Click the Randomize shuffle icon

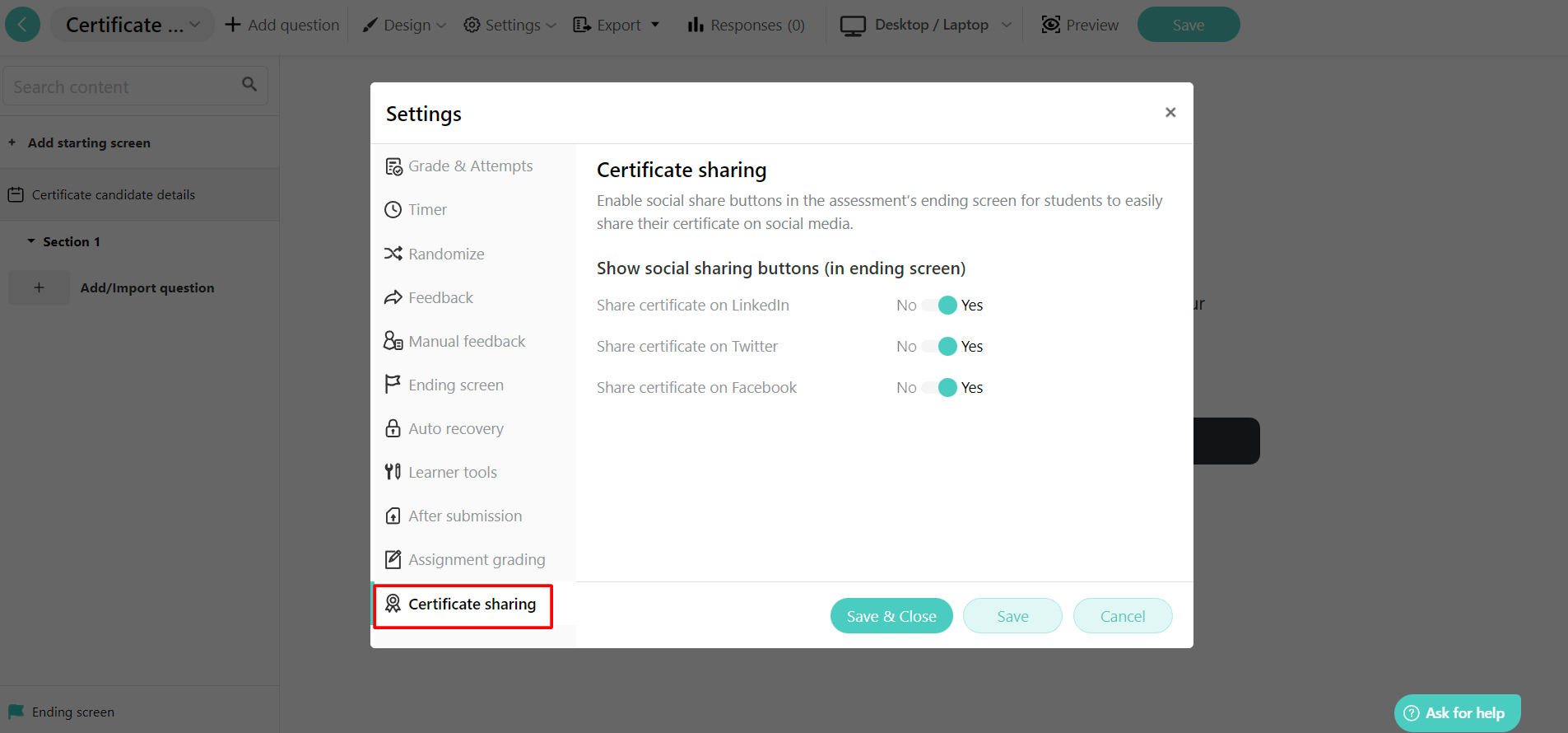click(x=393, y=254)
